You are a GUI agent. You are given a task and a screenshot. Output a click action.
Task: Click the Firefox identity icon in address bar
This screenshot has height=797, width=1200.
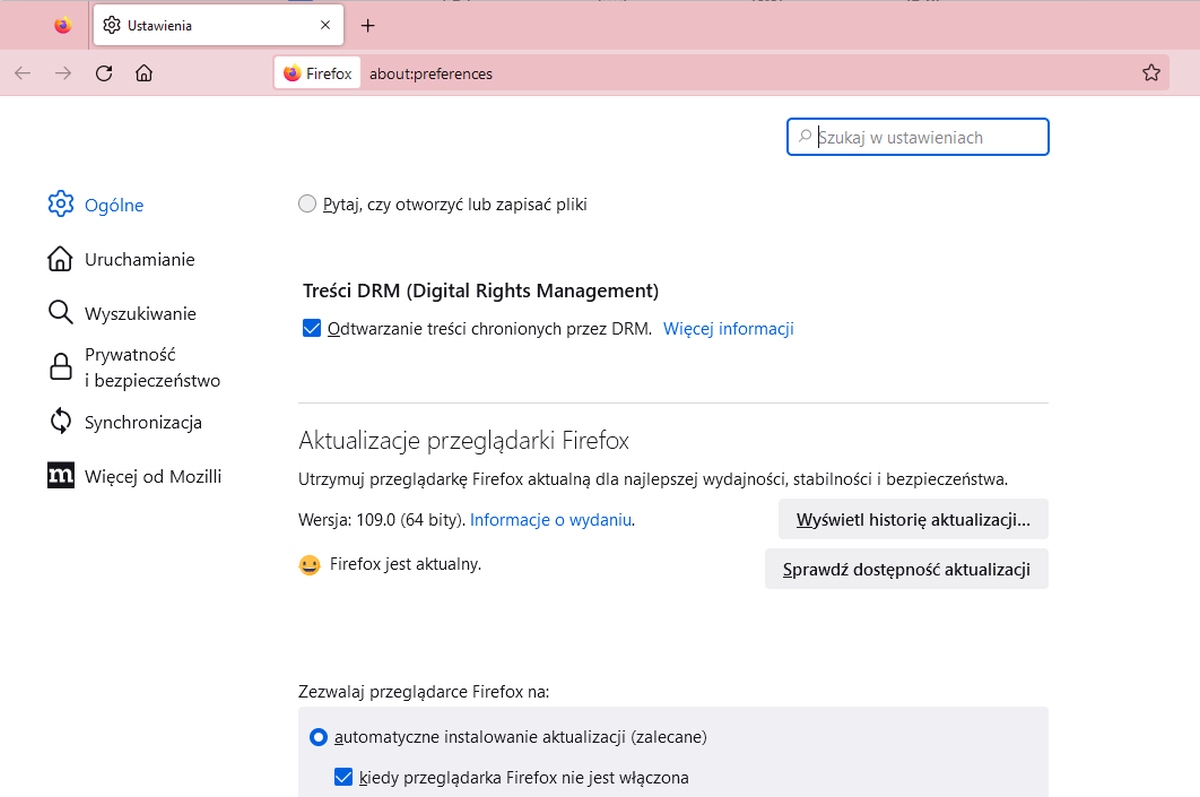point(317,73)
